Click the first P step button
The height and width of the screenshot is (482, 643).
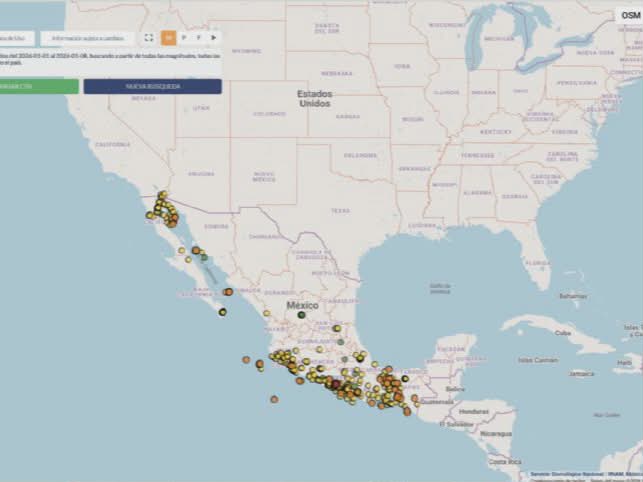pos(183,37)
